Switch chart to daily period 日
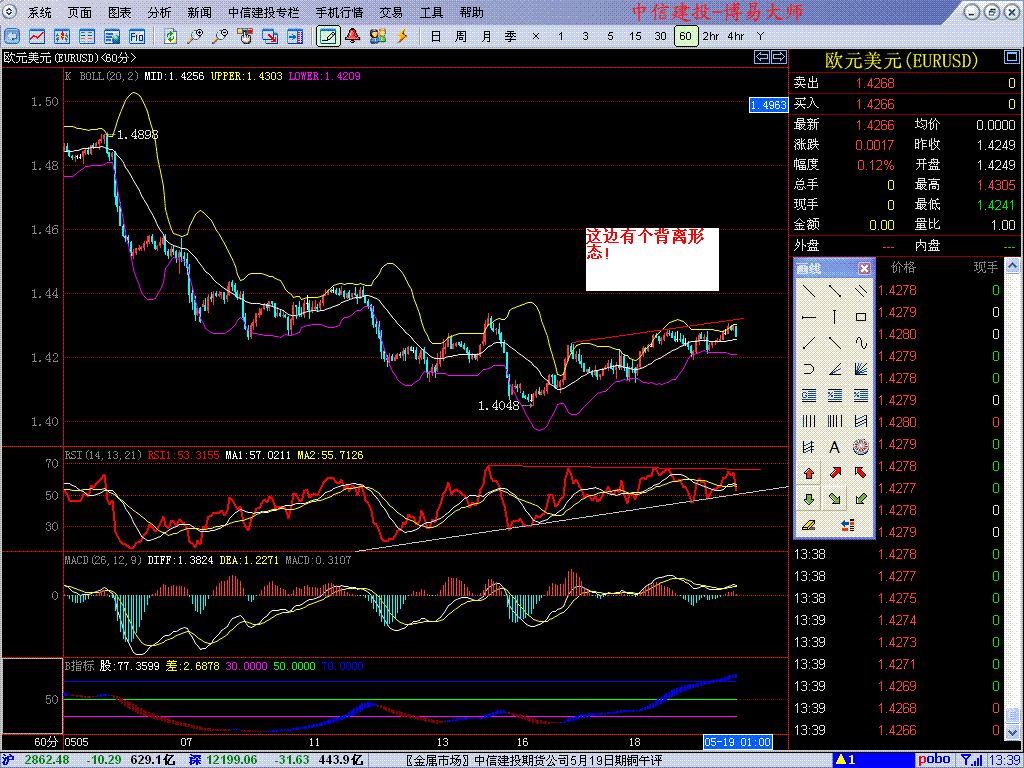Image resolution: width=1024 pixels, height=768 pixels. pyautogui.click(x=436, y=36)
